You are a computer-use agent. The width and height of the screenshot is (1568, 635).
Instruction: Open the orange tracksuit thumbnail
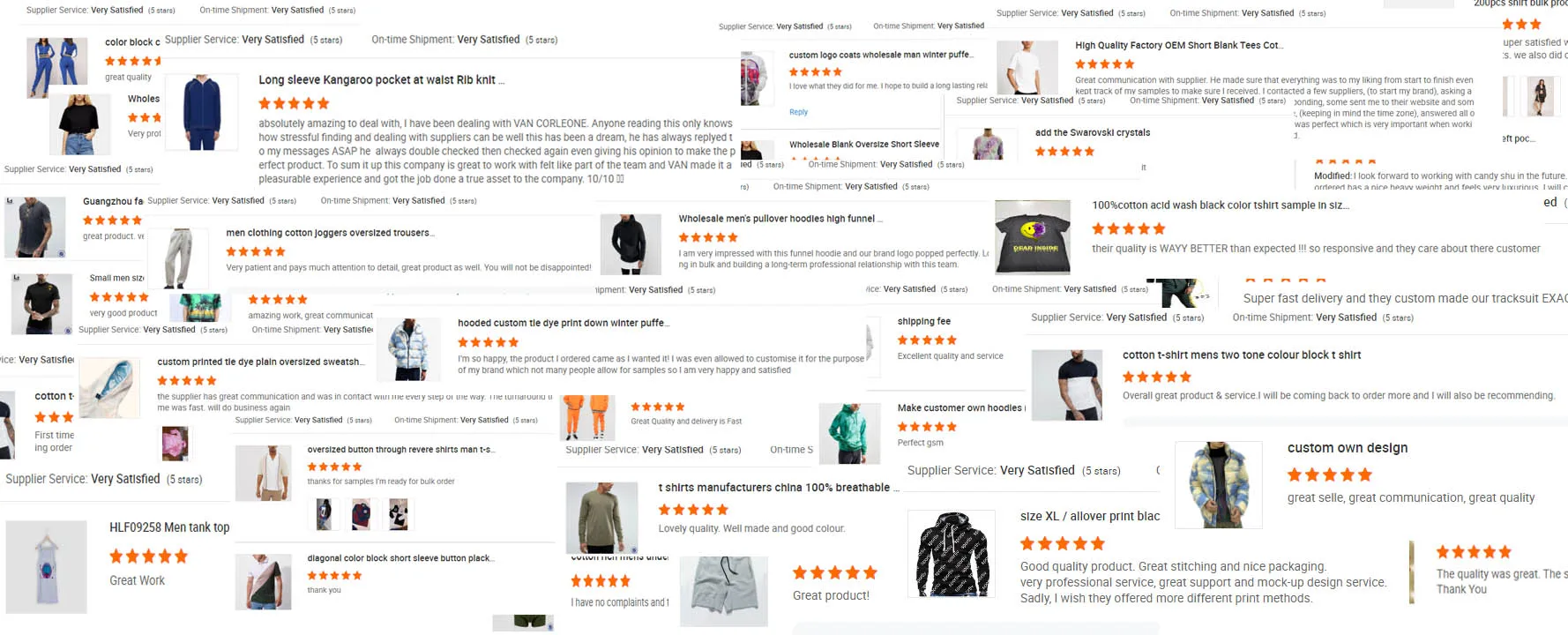coord(589,418)
